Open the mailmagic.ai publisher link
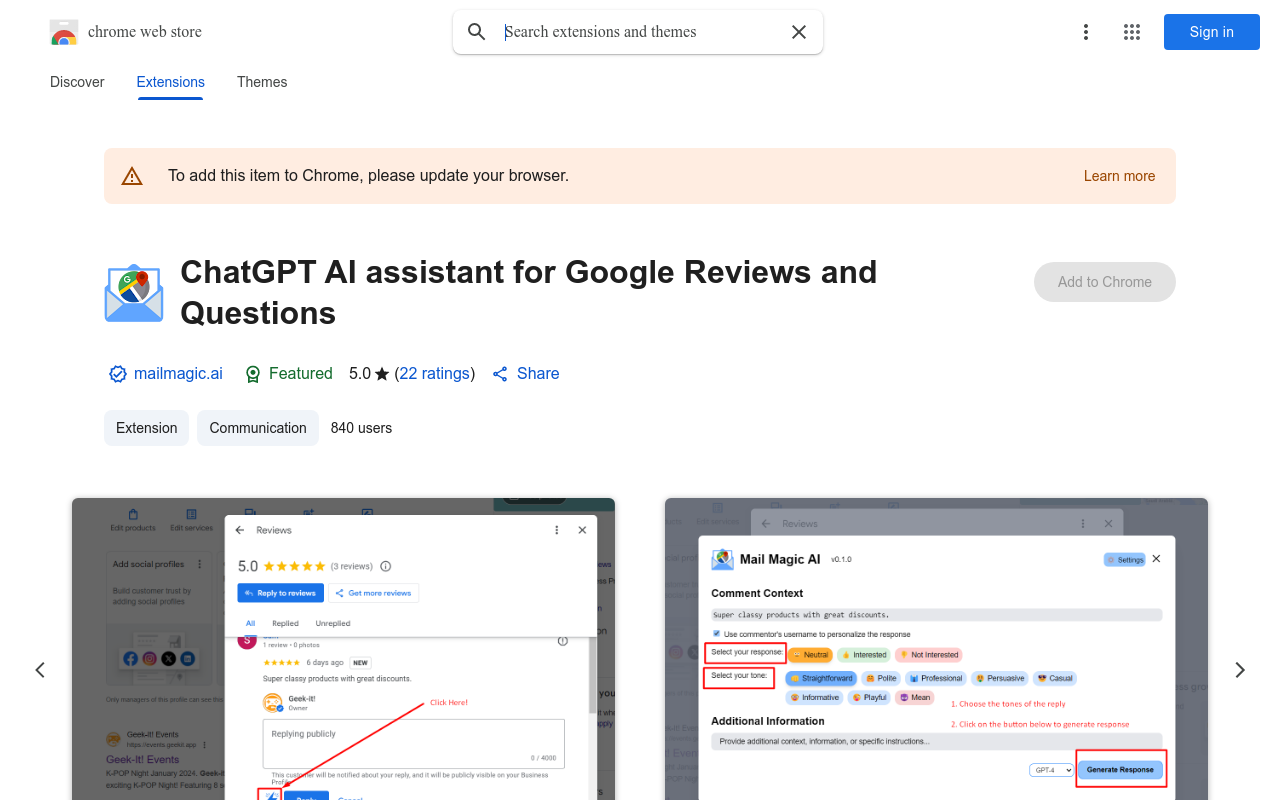This screenshot has height=800, width=1280. click(x=178, y=374)
